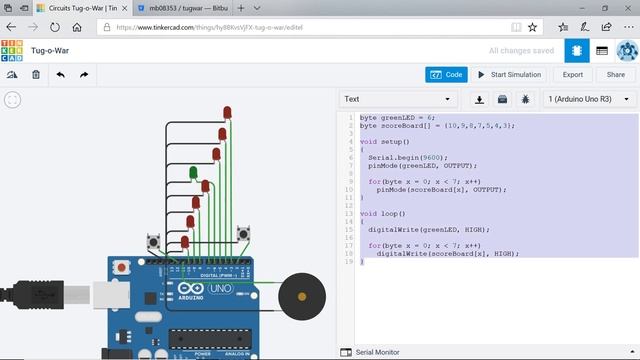Add the page to favorites with the star
Image resolution: width=640 pixels, height=360 pixels.
pyautogui.click(x=532, y=27)
